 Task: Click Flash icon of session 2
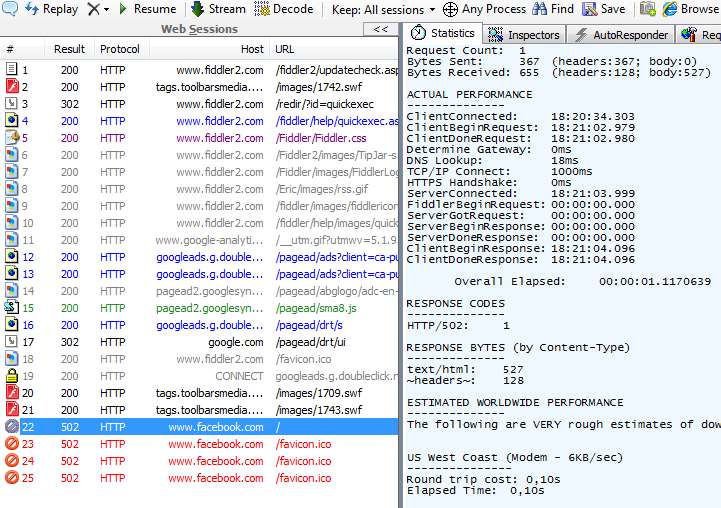coord(11,86)
